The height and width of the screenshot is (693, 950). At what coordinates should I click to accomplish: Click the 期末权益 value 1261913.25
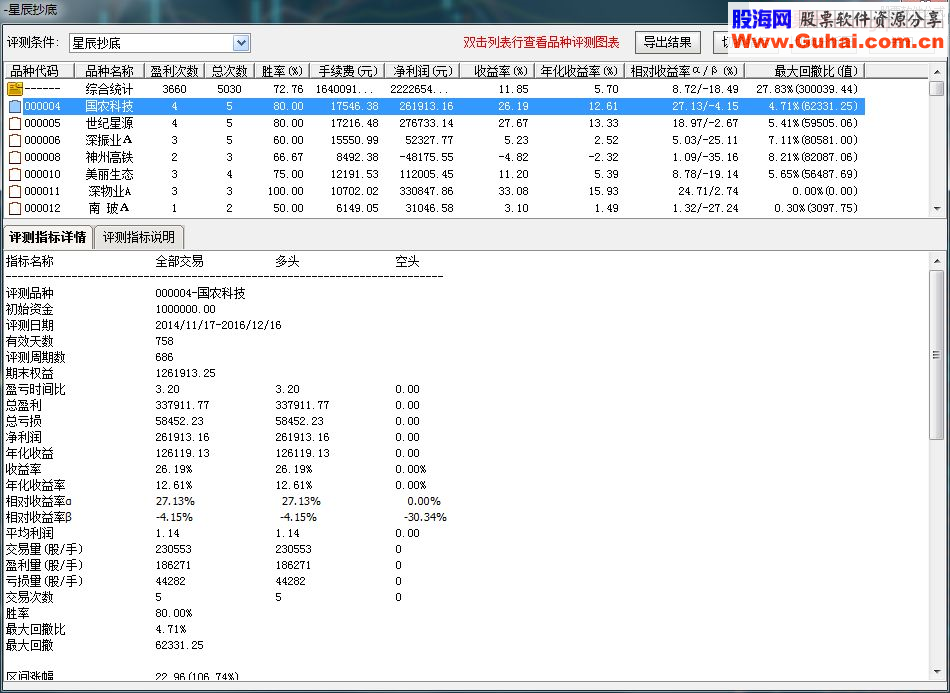[185, 373]
